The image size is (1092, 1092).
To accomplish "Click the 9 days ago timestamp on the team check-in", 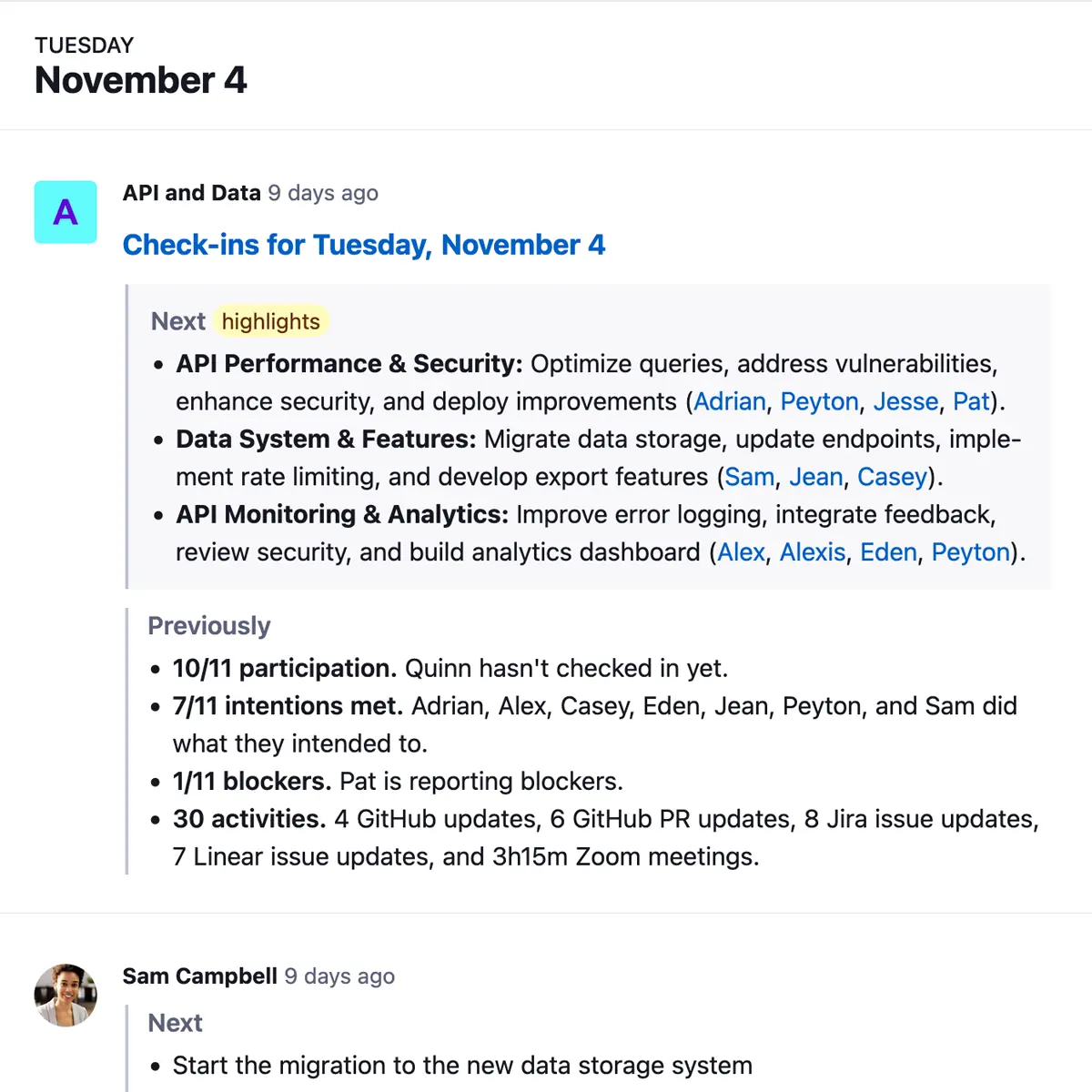I will point(322,193).
